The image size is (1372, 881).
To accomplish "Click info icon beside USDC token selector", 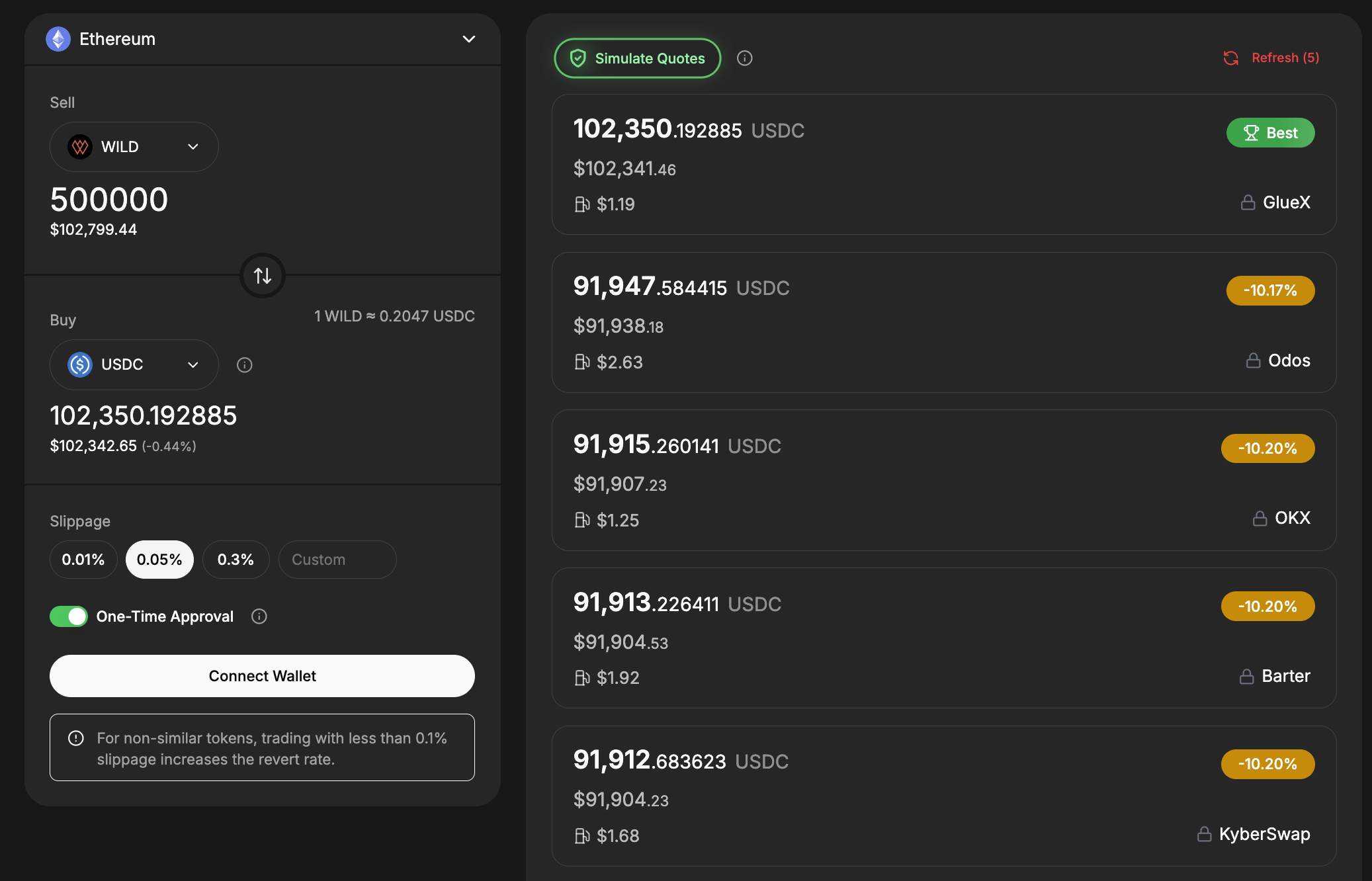I will click(245, 365).
